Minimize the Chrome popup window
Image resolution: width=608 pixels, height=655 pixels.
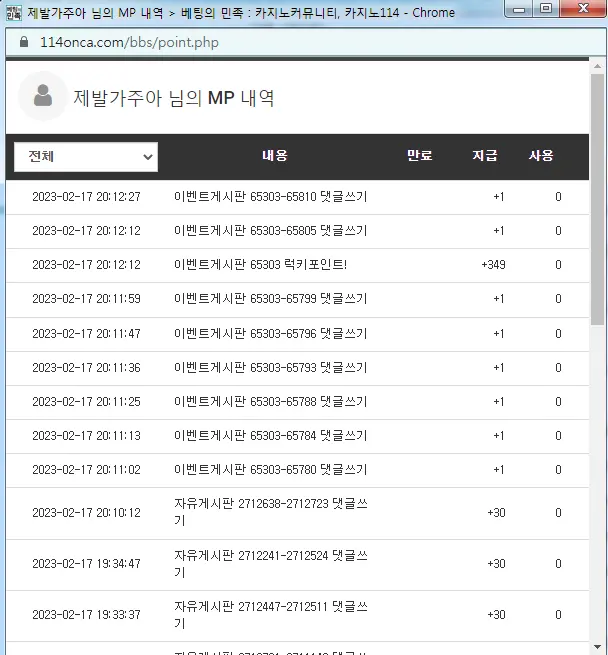[x=519, y=8]
